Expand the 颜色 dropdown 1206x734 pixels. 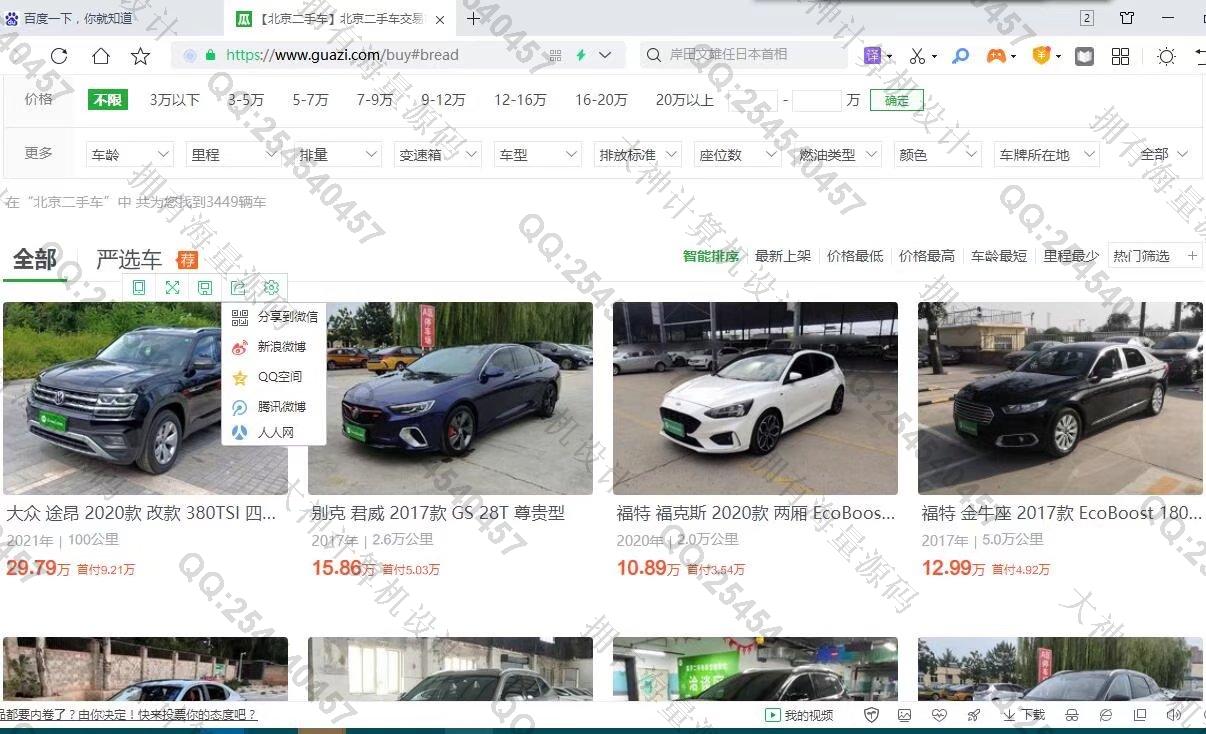pyautogui.click(x=938, y=155)
